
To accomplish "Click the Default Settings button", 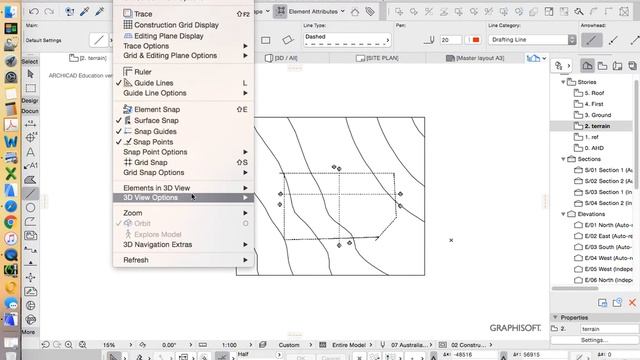I will pos(44,40).
